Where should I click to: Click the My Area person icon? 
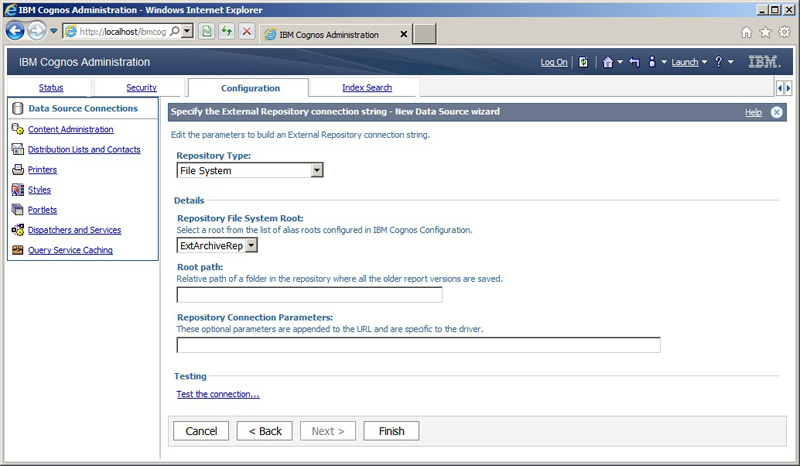point(652,62)
